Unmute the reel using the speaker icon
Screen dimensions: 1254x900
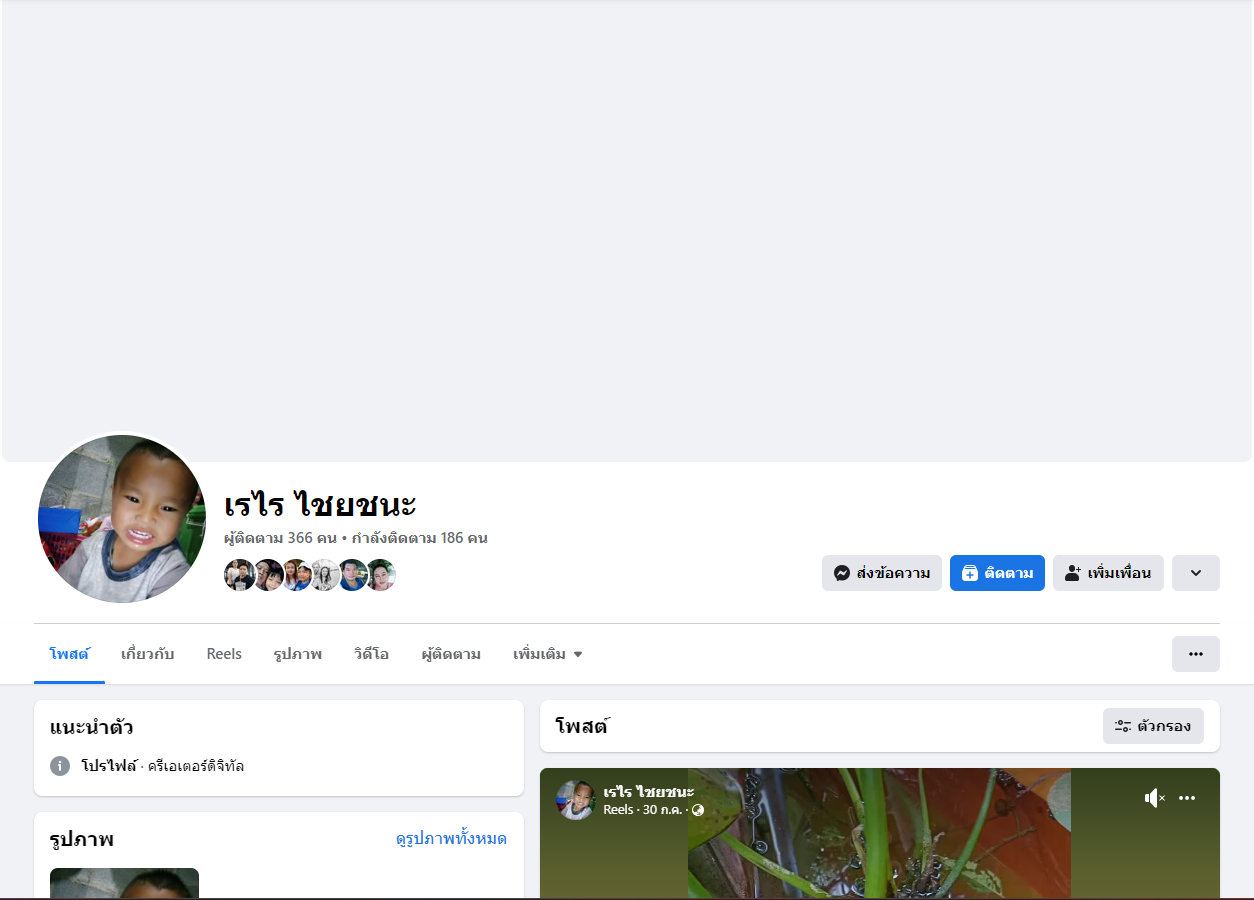tap(1155, 798)
